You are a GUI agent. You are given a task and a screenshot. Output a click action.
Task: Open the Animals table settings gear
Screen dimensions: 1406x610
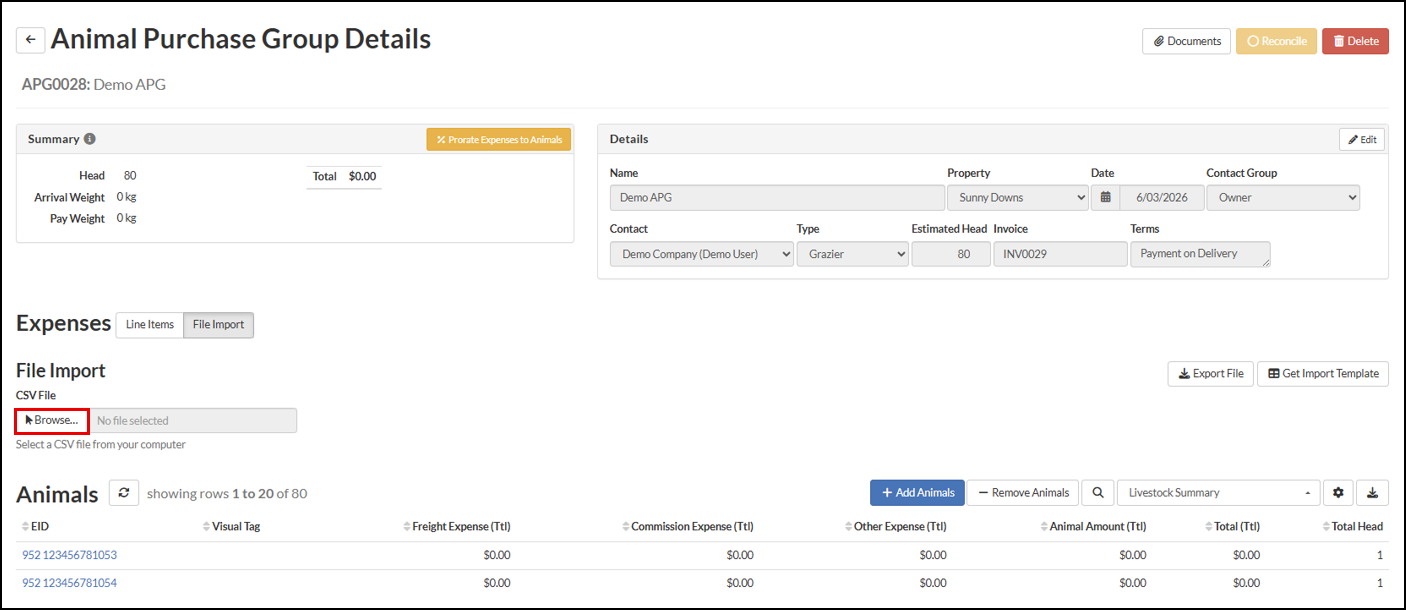click(x=1338, y=492)
